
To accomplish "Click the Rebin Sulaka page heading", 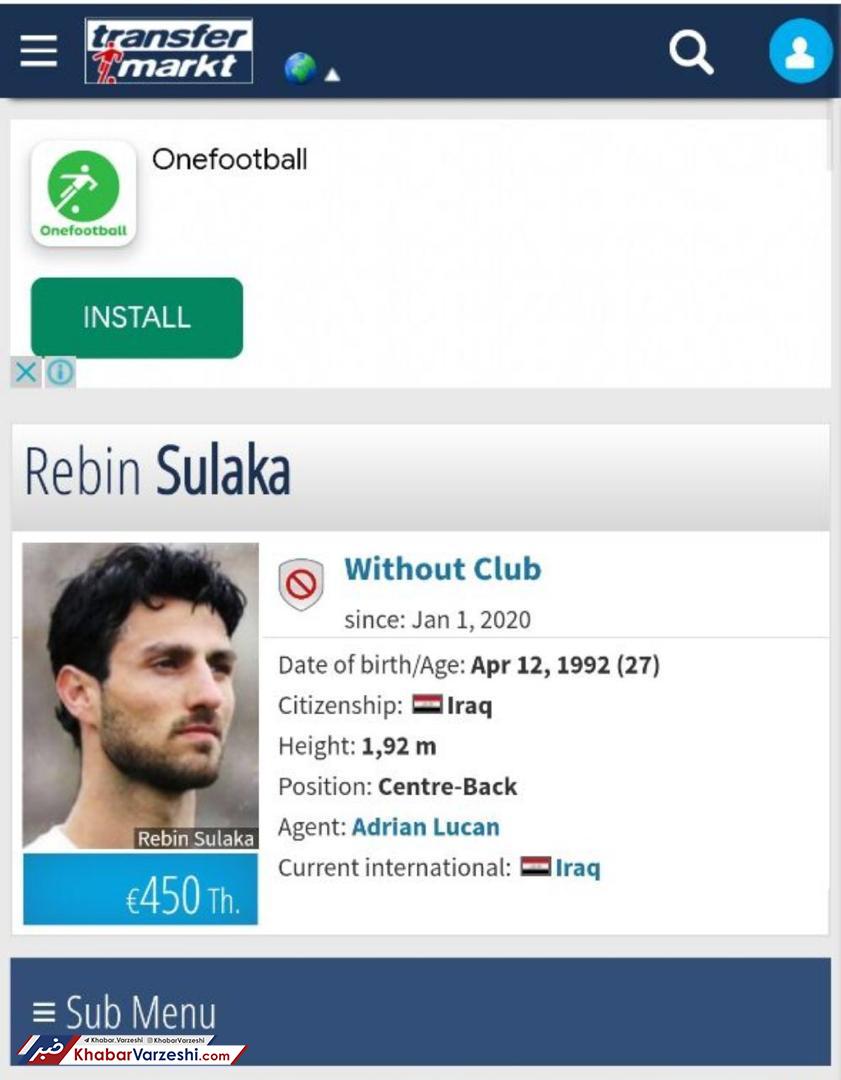I will click(158, 472).
